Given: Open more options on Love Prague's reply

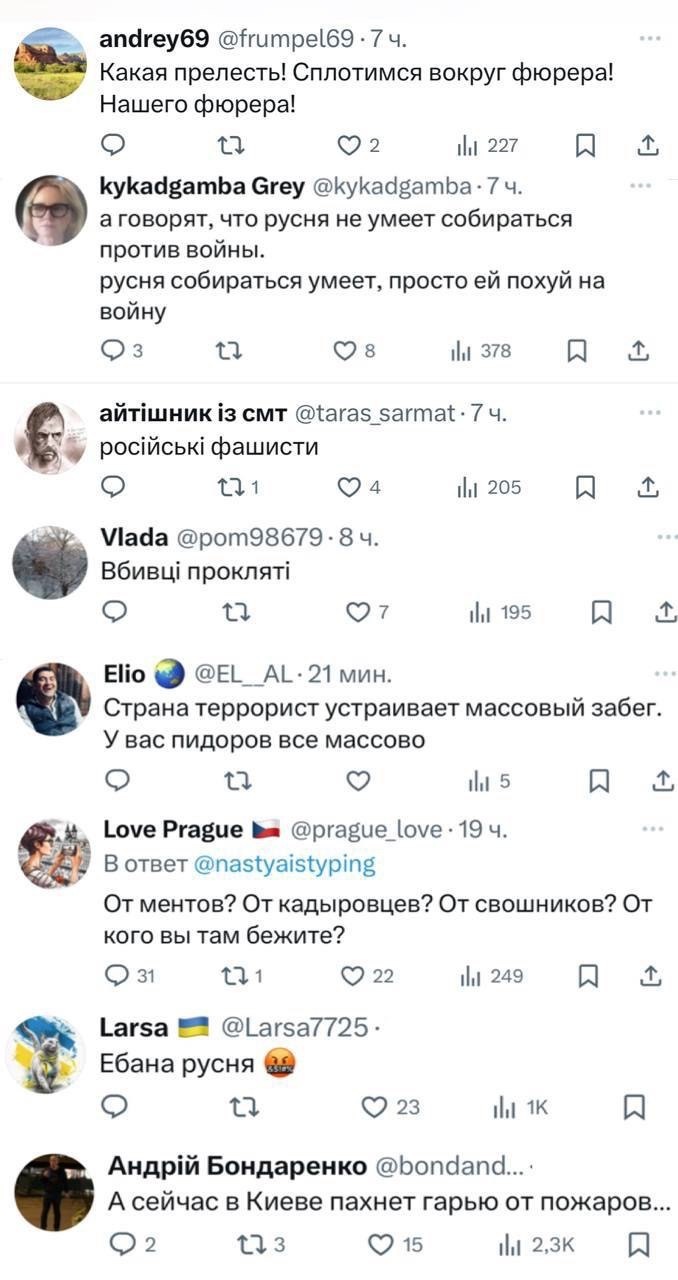Looking at the screenshot, I should click(x=652, y=828).
